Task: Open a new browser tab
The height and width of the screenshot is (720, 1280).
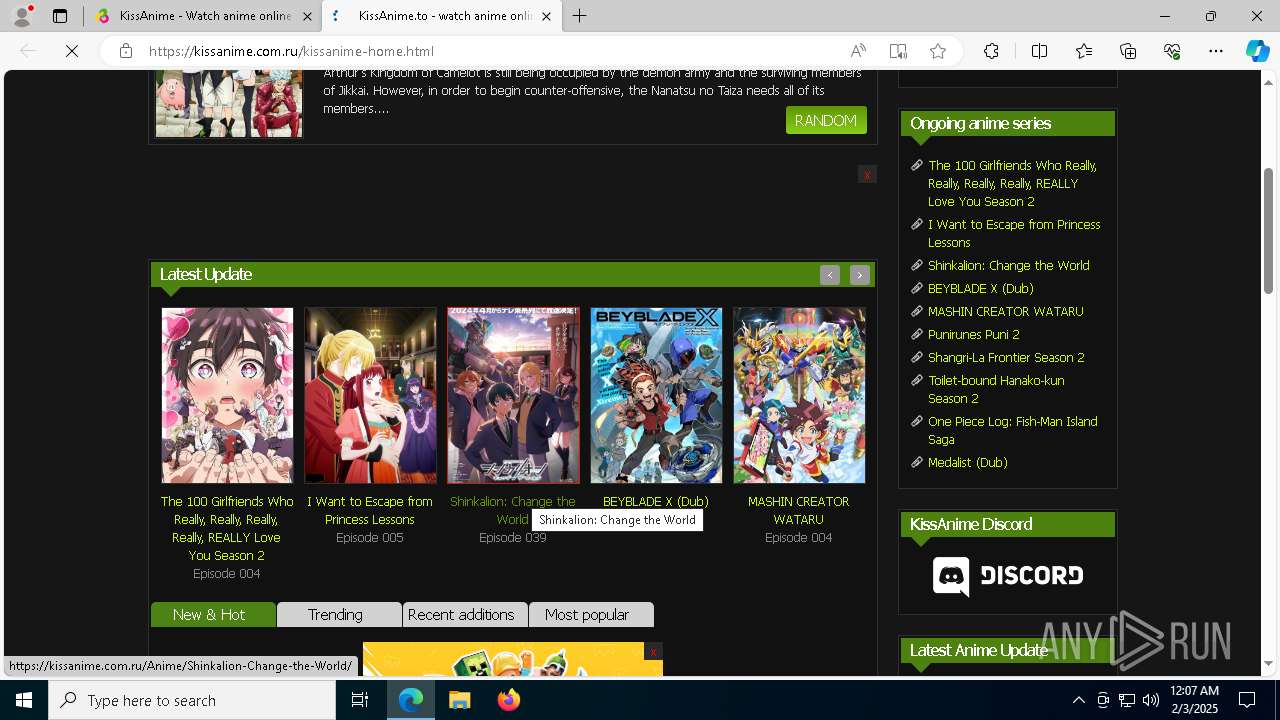Action: (x=580, y=16)
